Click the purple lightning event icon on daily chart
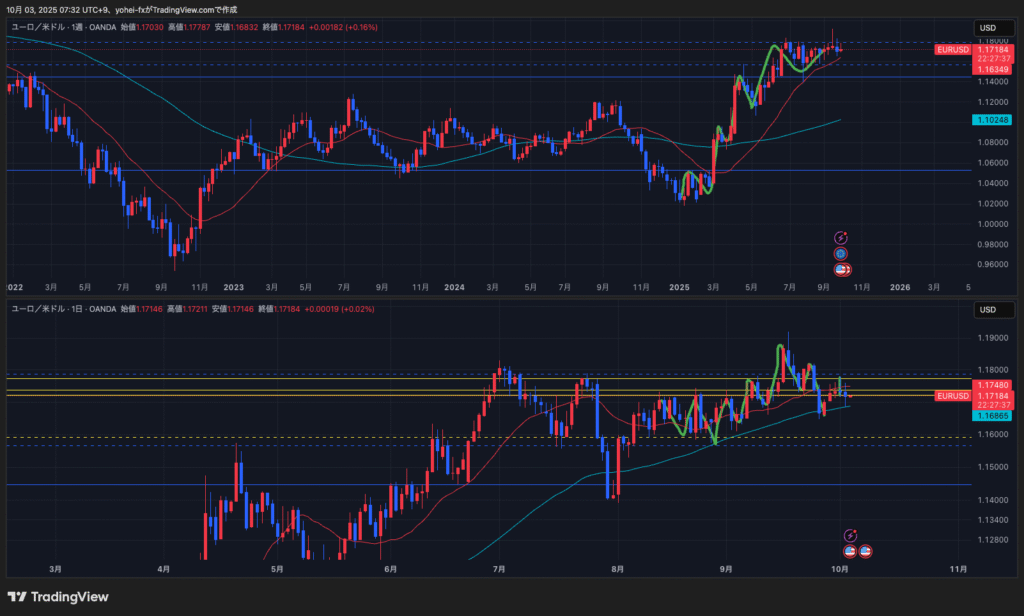Image resolution: width=1024 pixels, height=616 pixels. (x=850, y=536)
